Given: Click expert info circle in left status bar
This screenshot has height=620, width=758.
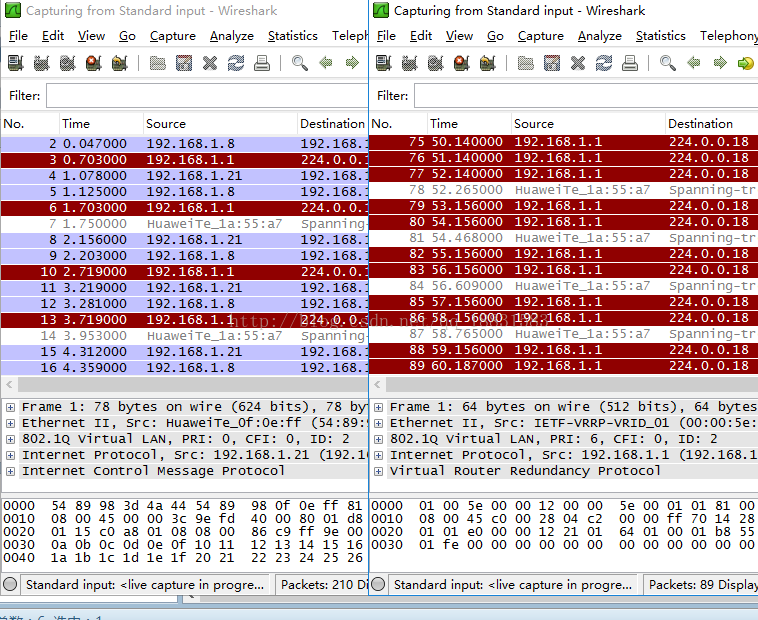Looking at the screenshot, I should click(10, 584).
